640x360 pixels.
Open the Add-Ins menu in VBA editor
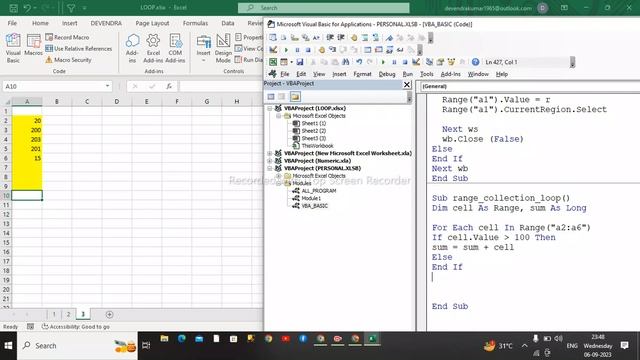tap(450, 74)
